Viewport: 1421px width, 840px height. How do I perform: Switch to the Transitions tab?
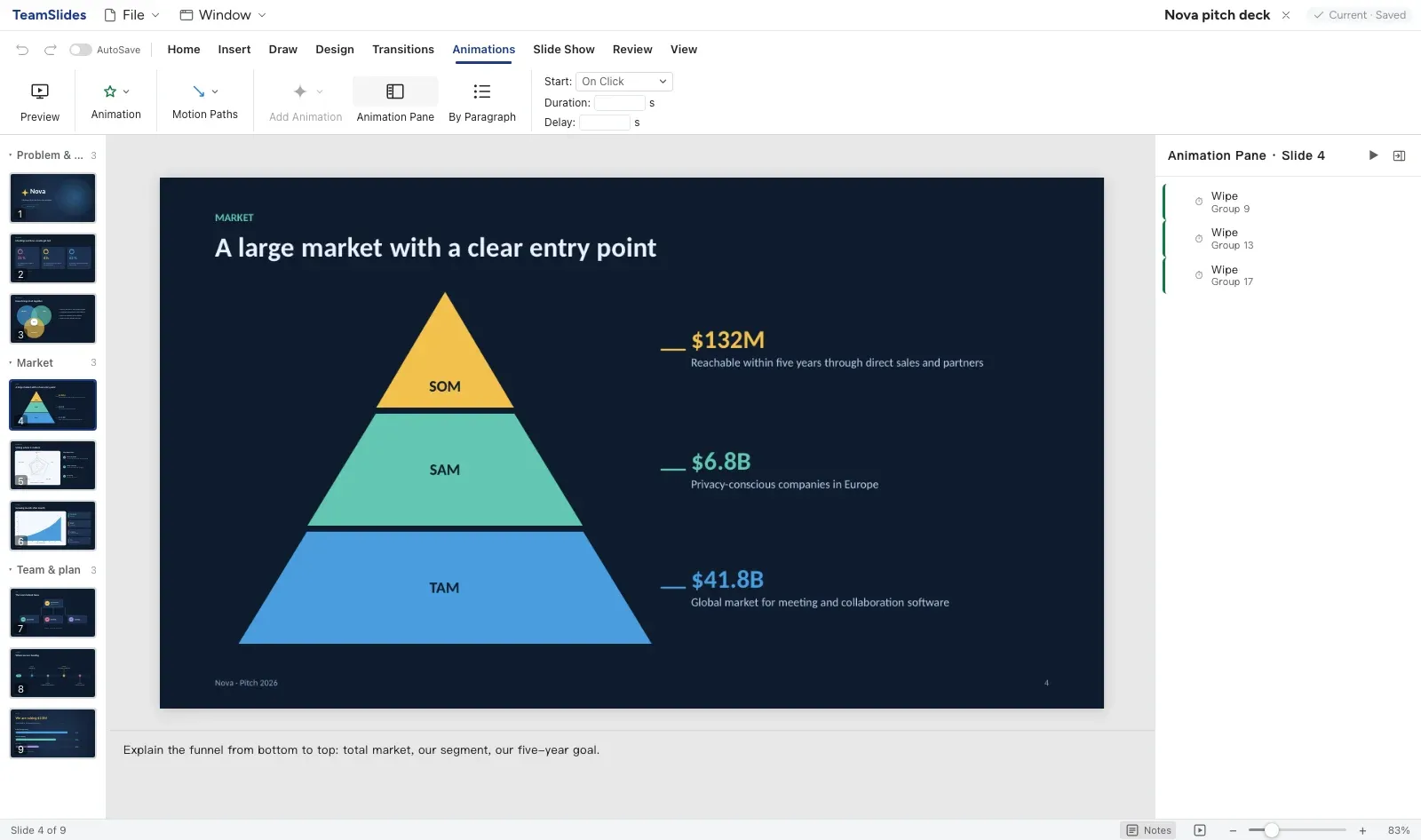[403, 50]
